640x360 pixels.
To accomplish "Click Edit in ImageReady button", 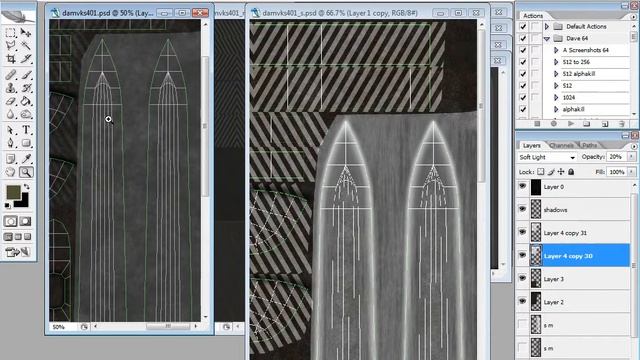I will coord(18,252).
